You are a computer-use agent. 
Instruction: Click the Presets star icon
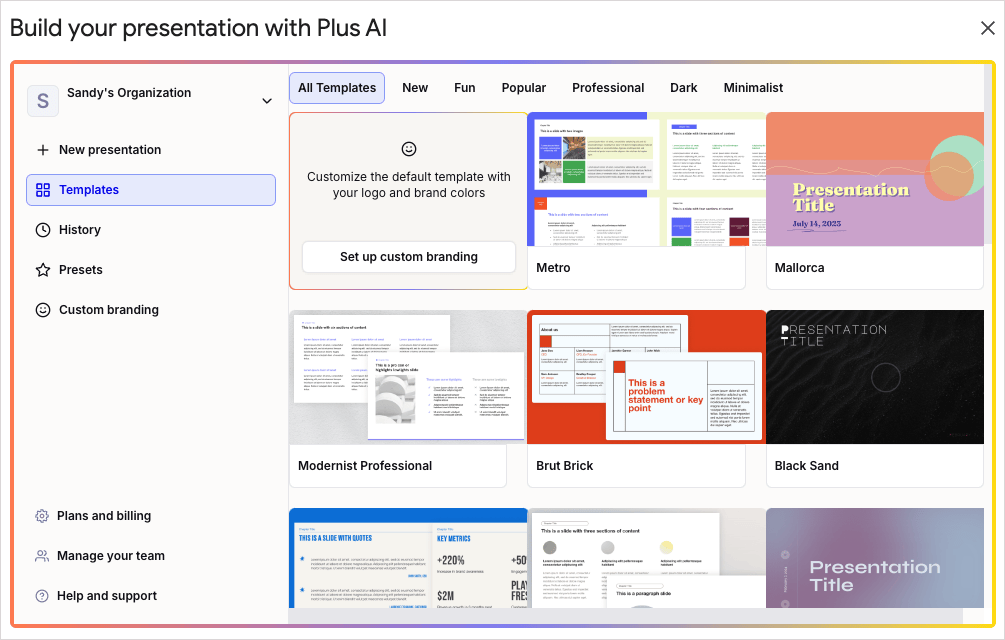pos(43,270)
